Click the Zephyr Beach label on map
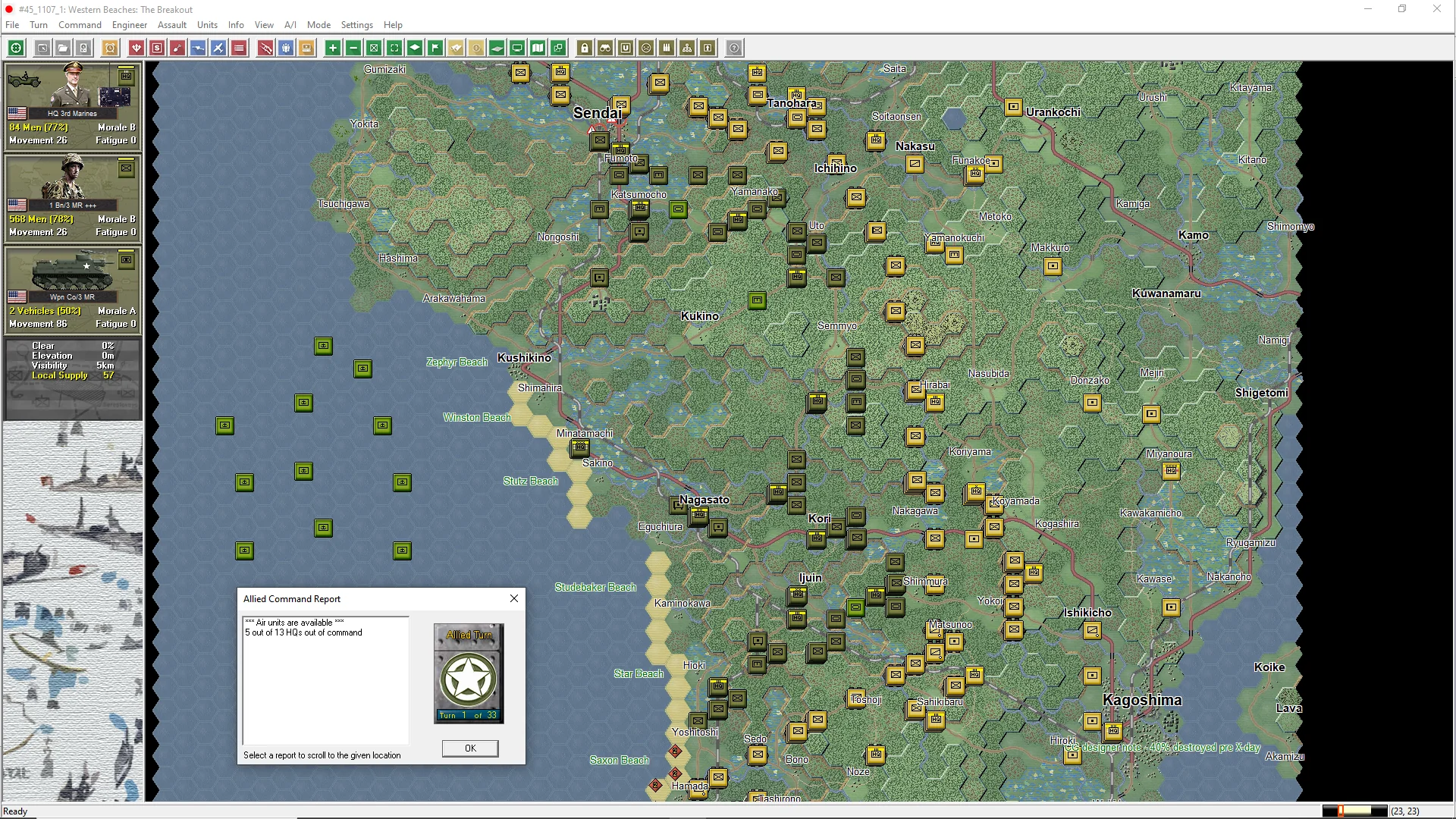The width and height of the screenshot is (1456, 819). coord(457,362)
